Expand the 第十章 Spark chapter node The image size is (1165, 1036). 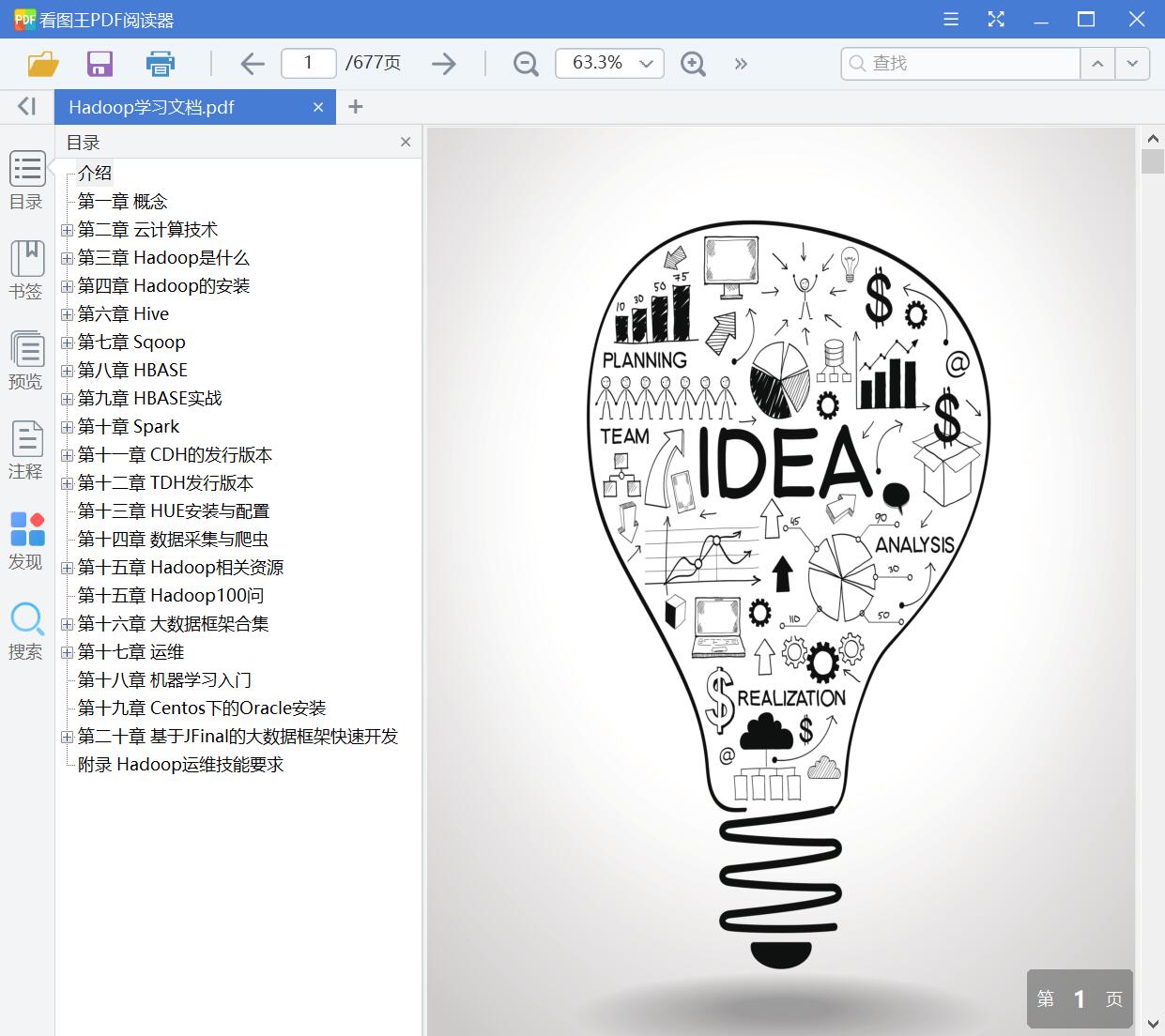coord(66,426)
